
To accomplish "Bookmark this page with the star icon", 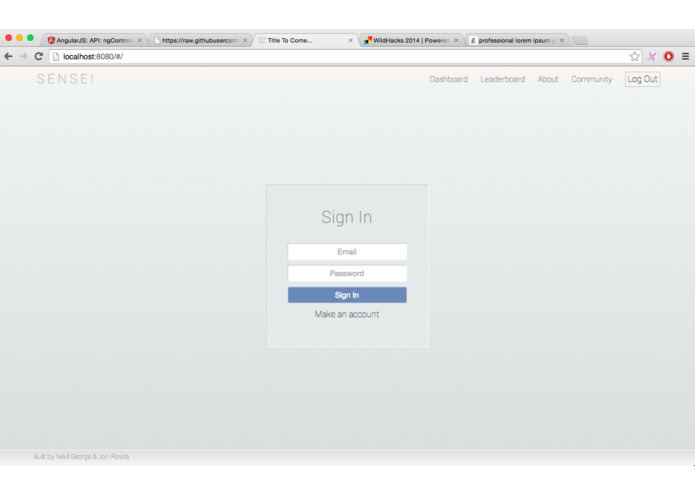I will [x=634, y=56].
